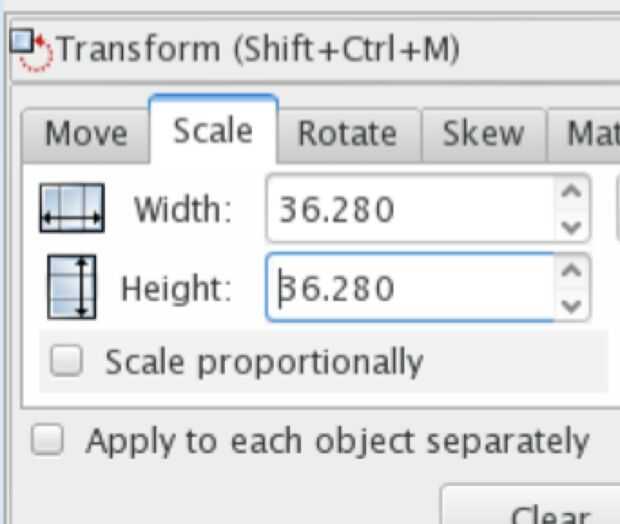Decrease Width using the down arrow
620x524 pixels.
tap(571, 227)
